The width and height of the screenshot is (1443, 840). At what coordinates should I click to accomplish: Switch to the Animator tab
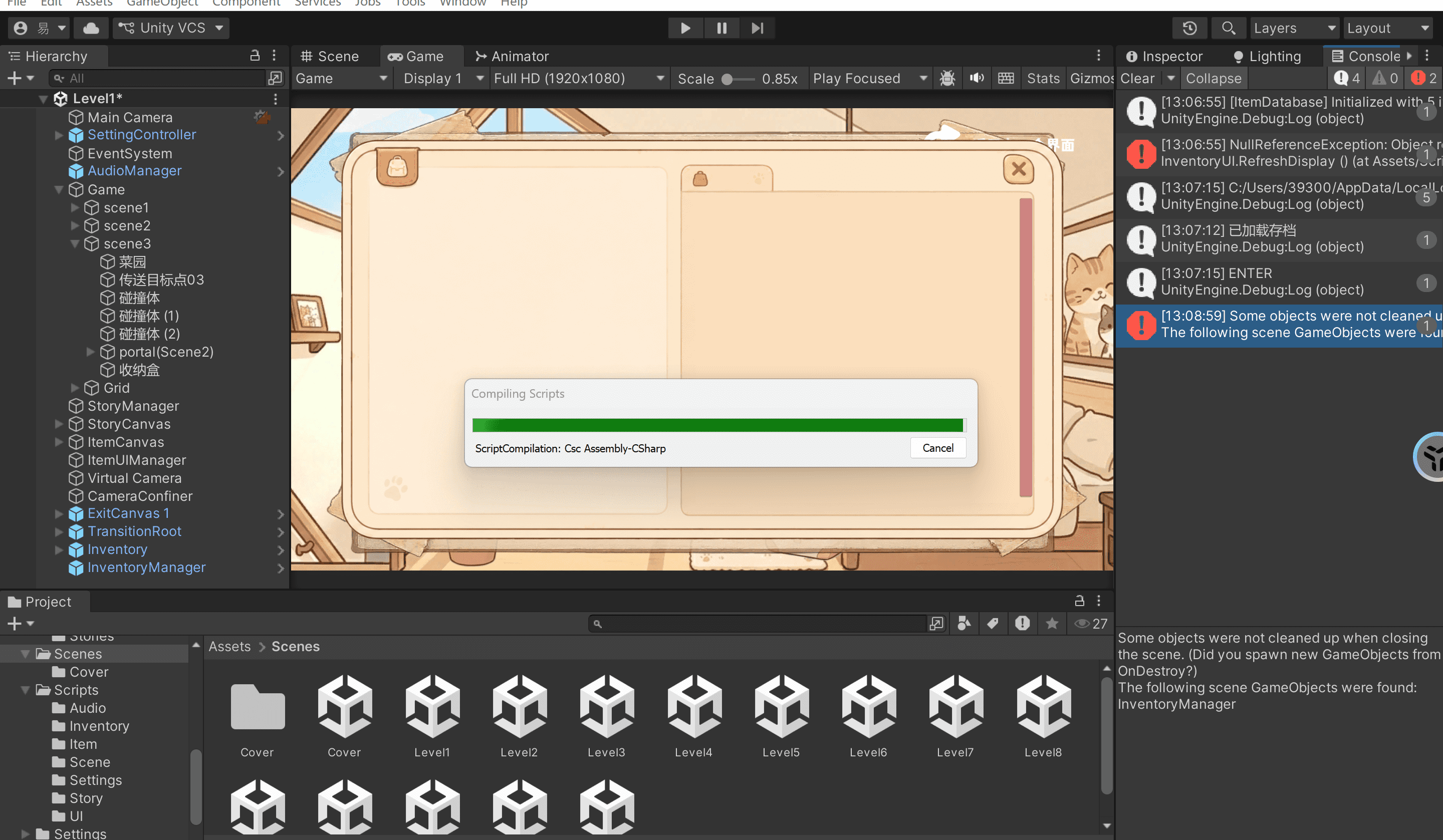tap(512, 56)
